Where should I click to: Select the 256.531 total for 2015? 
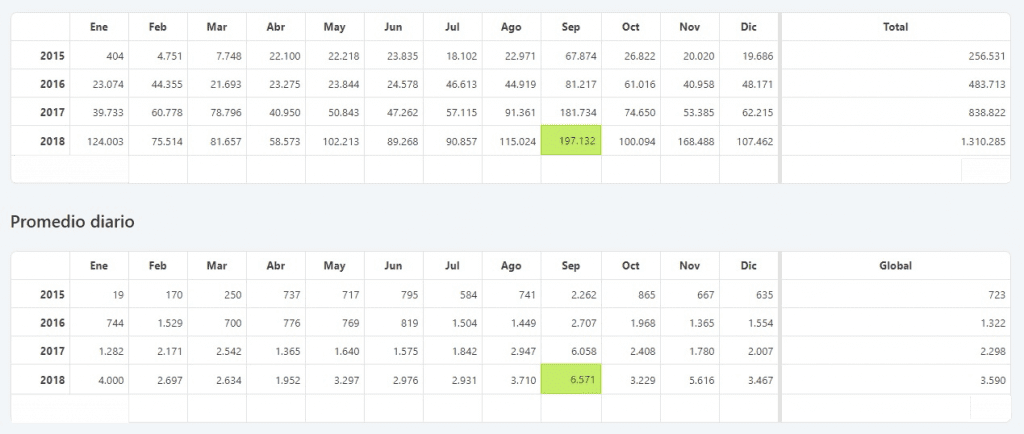click(x=984, y=56)
